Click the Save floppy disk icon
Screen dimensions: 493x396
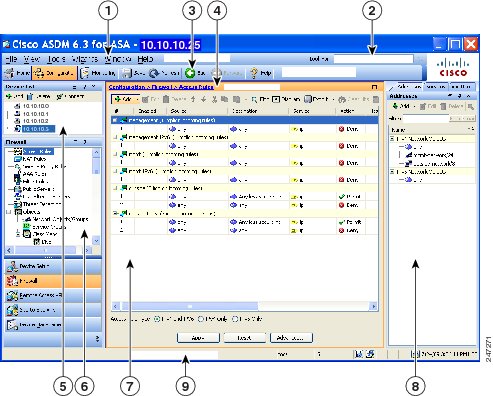[x=127, y=73]
